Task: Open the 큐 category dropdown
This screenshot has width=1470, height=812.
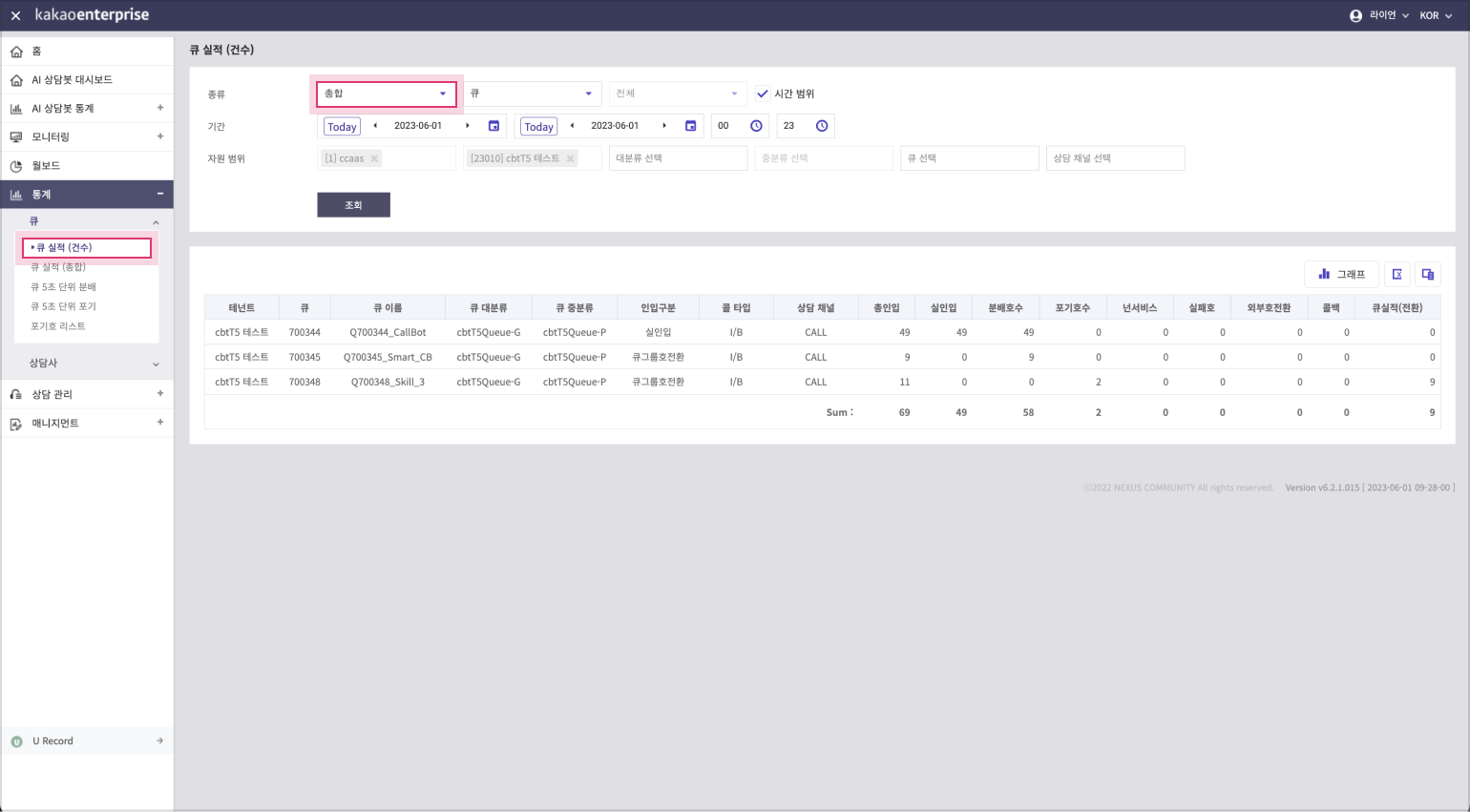Action: point(532,94)
